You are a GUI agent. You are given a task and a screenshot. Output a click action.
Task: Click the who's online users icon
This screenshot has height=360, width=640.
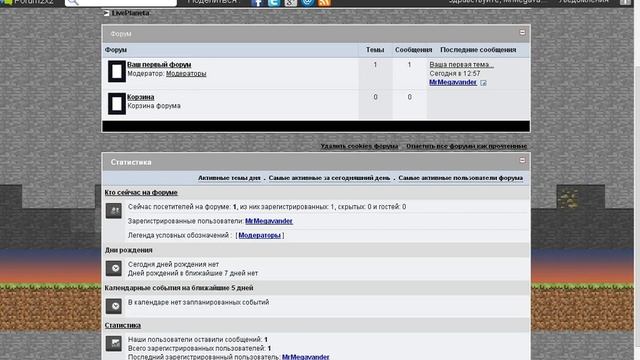114,211
